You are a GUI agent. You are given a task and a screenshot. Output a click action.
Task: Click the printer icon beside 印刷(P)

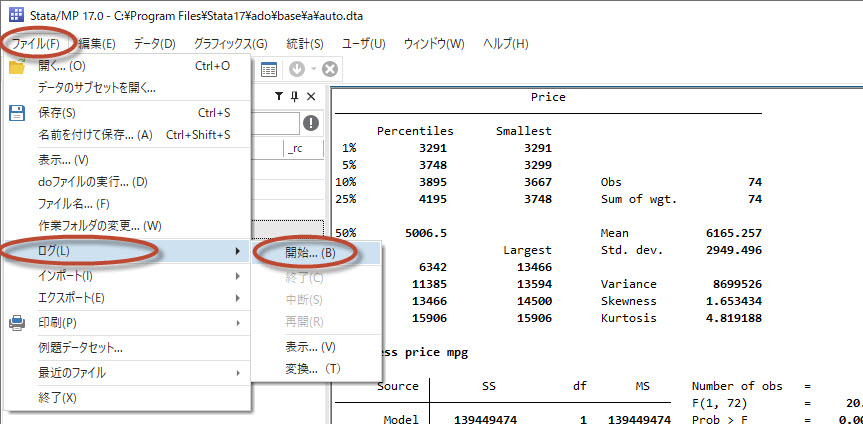click(x=18, y=323)
